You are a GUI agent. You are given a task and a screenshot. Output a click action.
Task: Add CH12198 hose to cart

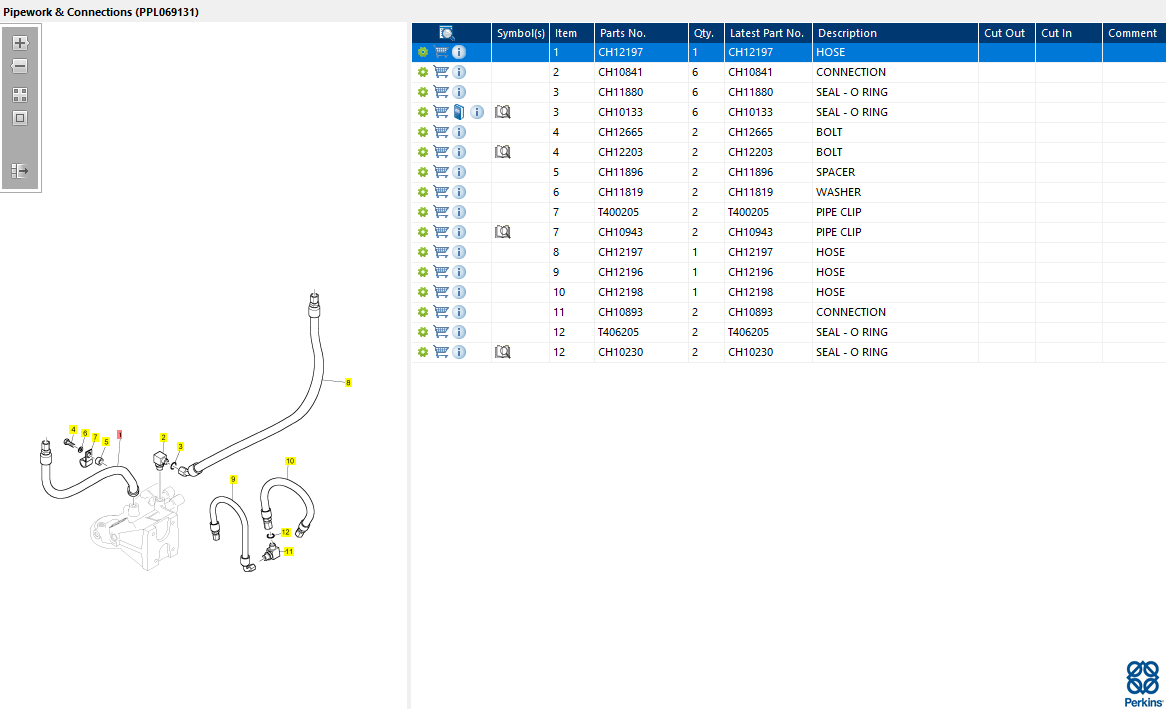(x=441, y=292)
